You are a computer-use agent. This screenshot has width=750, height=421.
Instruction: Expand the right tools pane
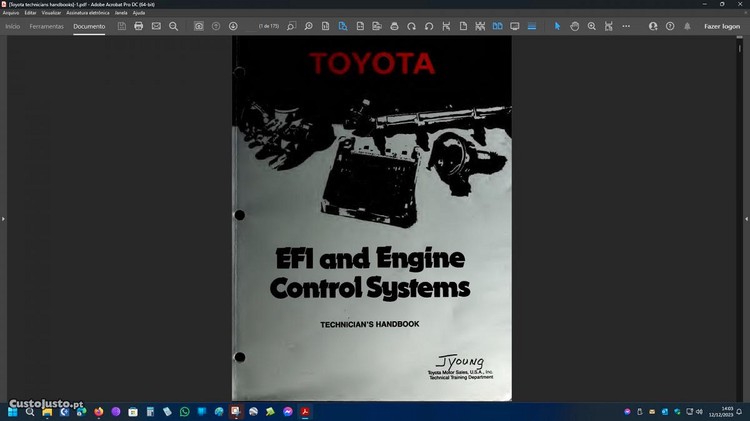click(746, 218)
